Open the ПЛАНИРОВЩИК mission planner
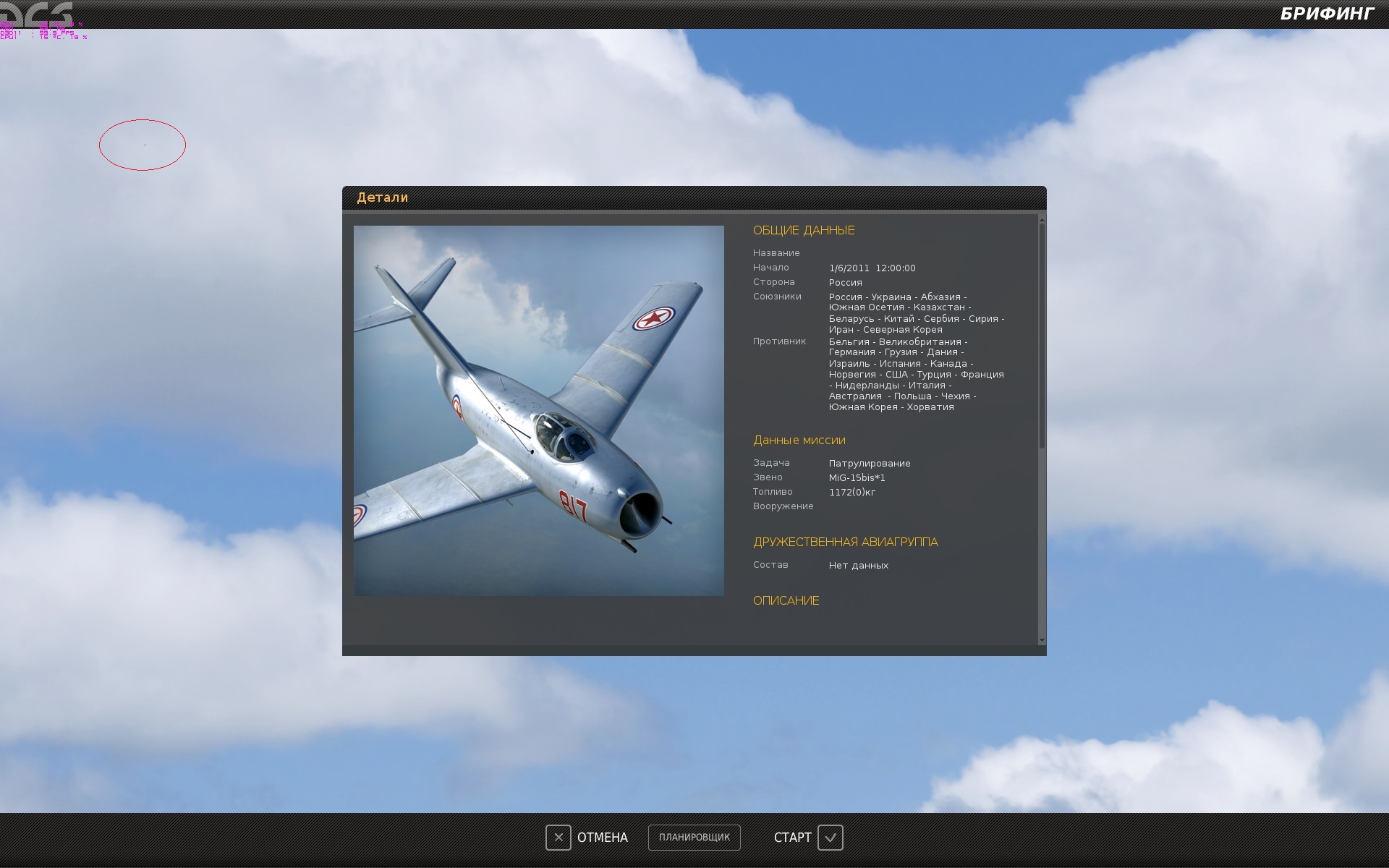 point(694,838)
